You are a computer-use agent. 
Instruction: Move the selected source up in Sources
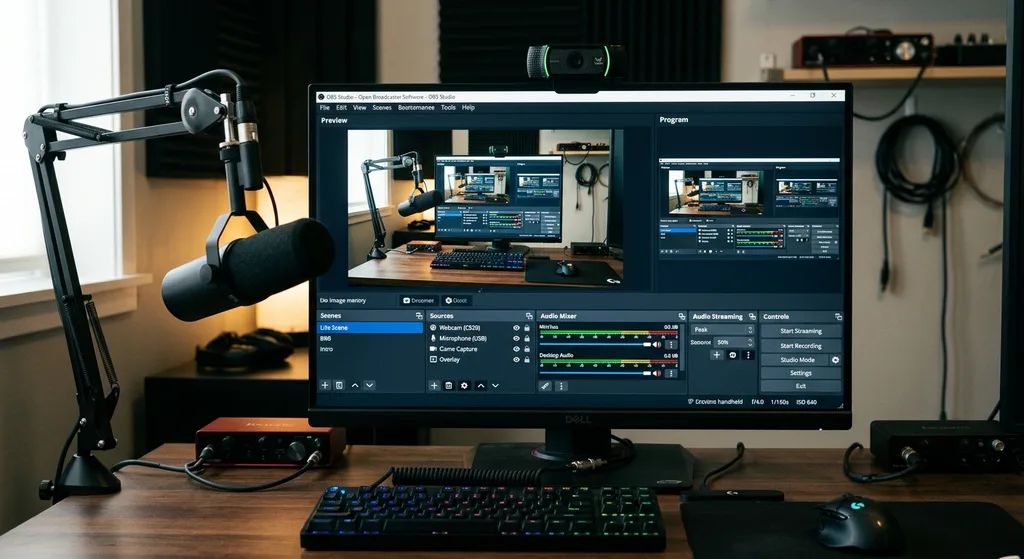click(x=481, y=386)
